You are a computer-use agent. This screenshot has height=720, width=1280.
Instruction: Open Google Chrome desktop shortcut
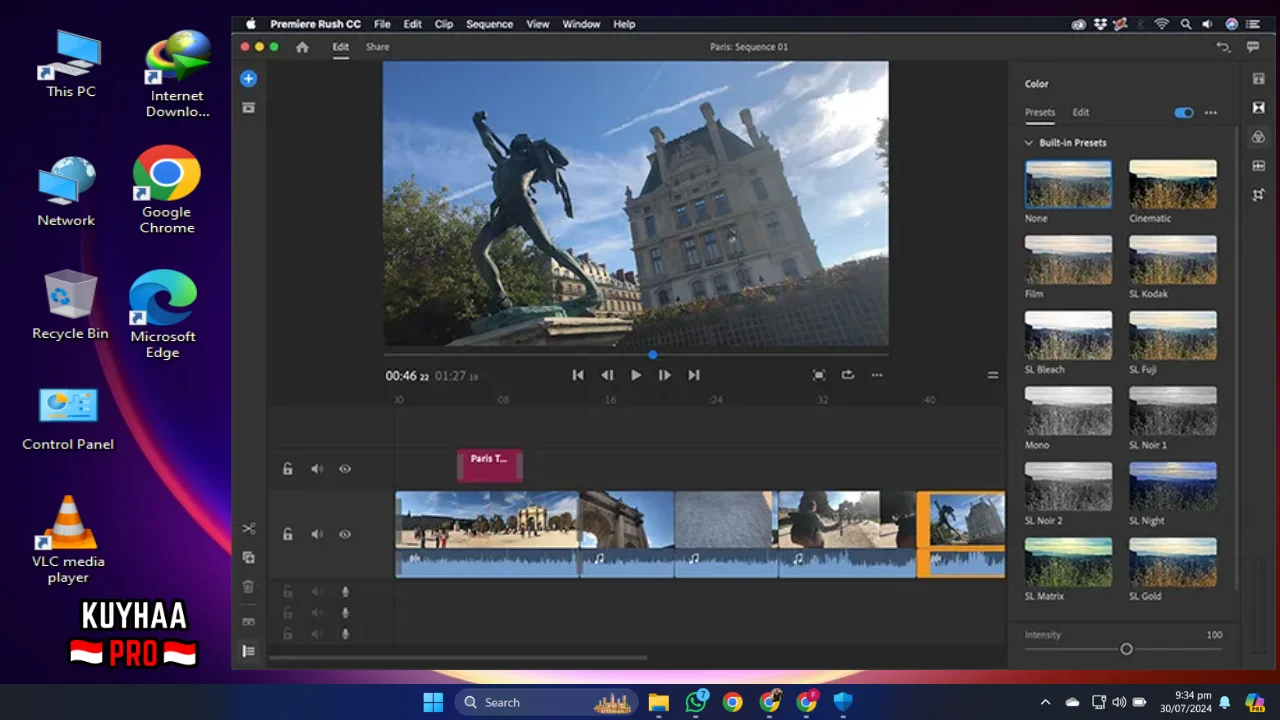pyautogui.click(x=167, y=190)
